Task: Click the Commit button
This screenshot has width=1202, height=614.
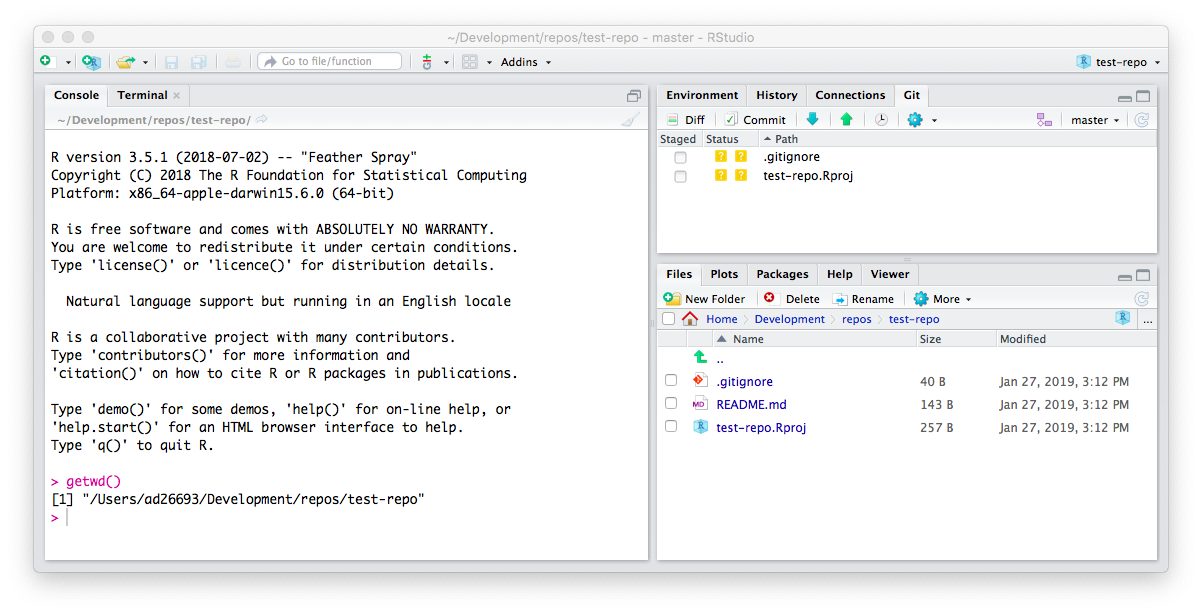Action: 756,120
